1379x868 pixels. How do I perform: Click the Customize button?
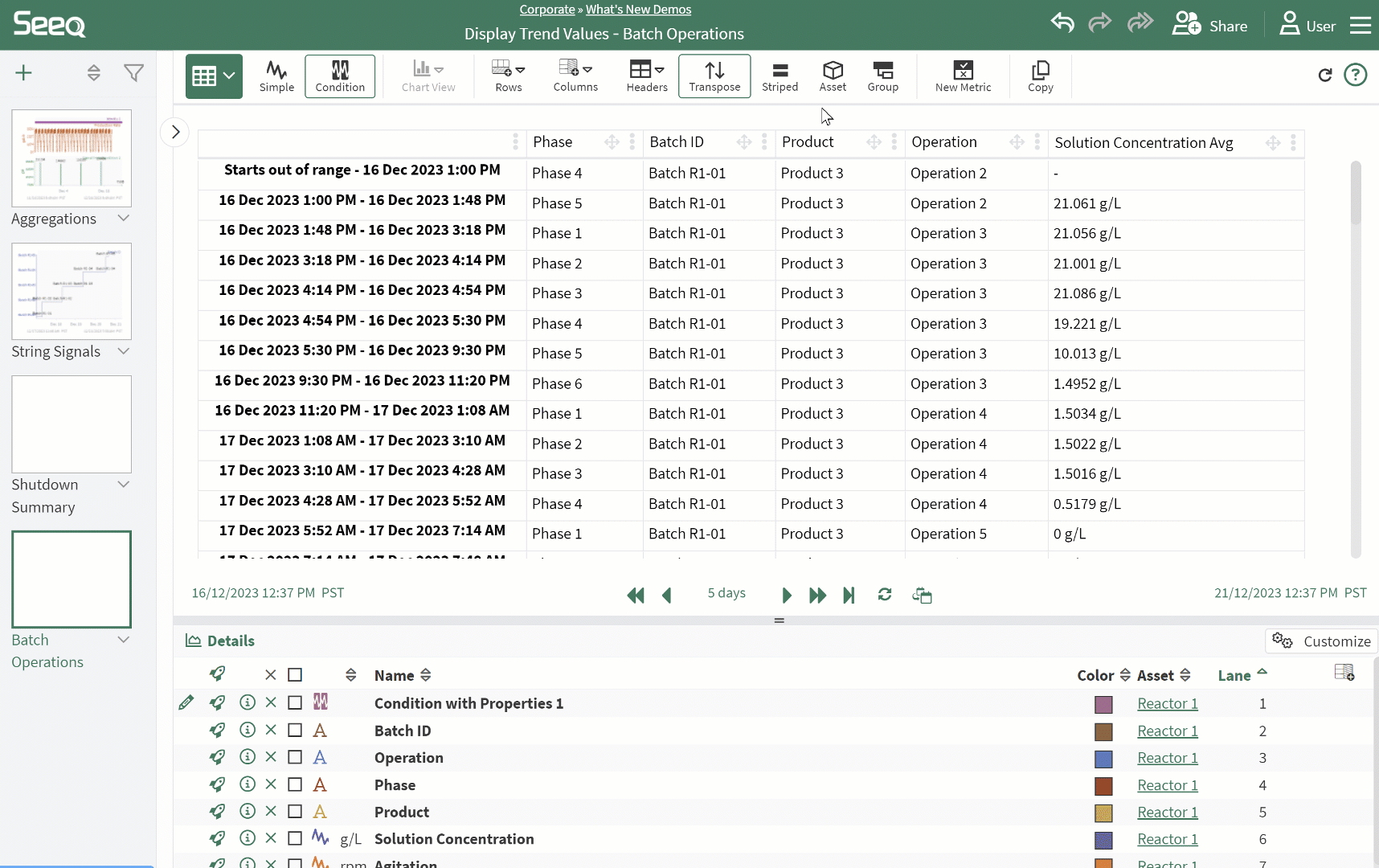coord(1321,641)
